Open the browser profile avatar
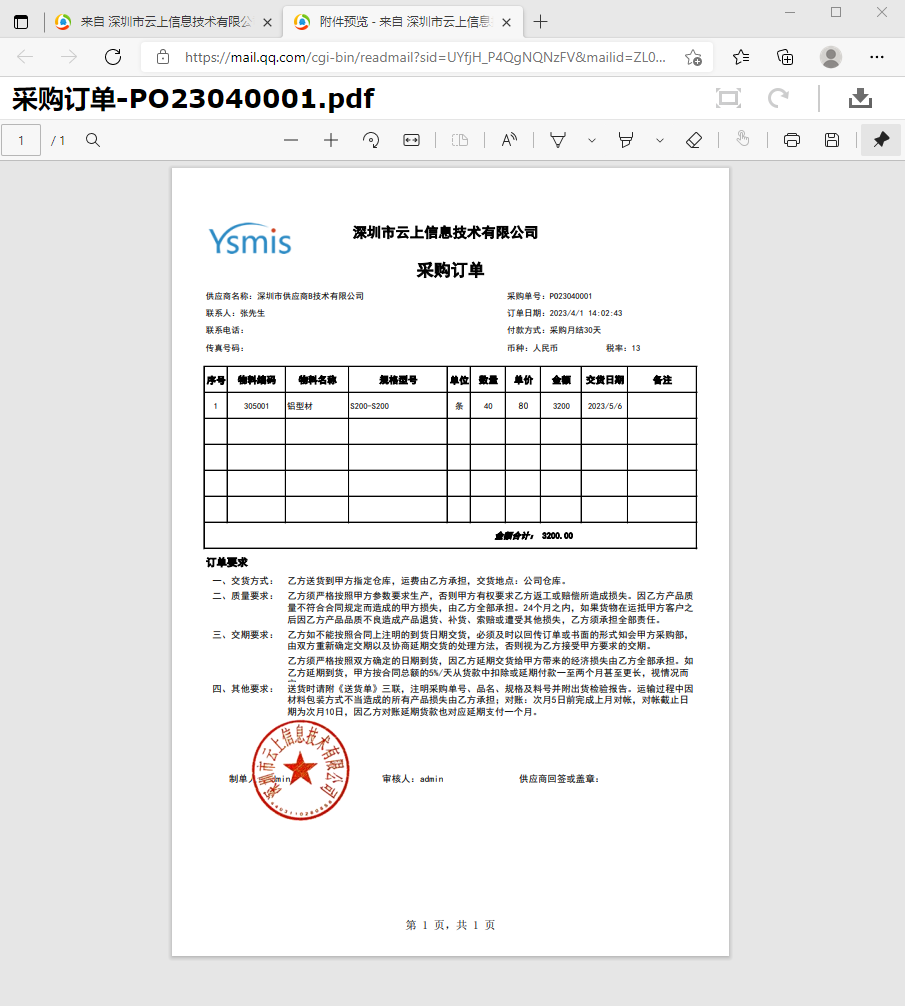 [831, 57]
